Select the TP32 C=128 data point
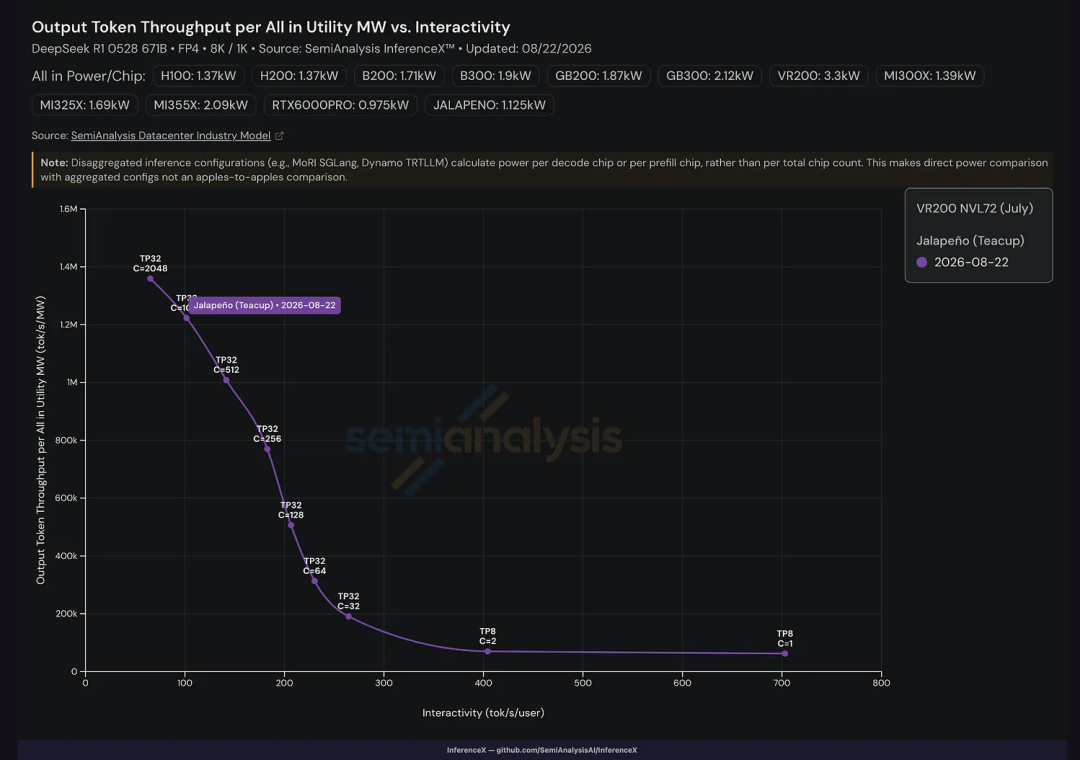This screenshot has width=1080, height=760. tap(291, 525)
